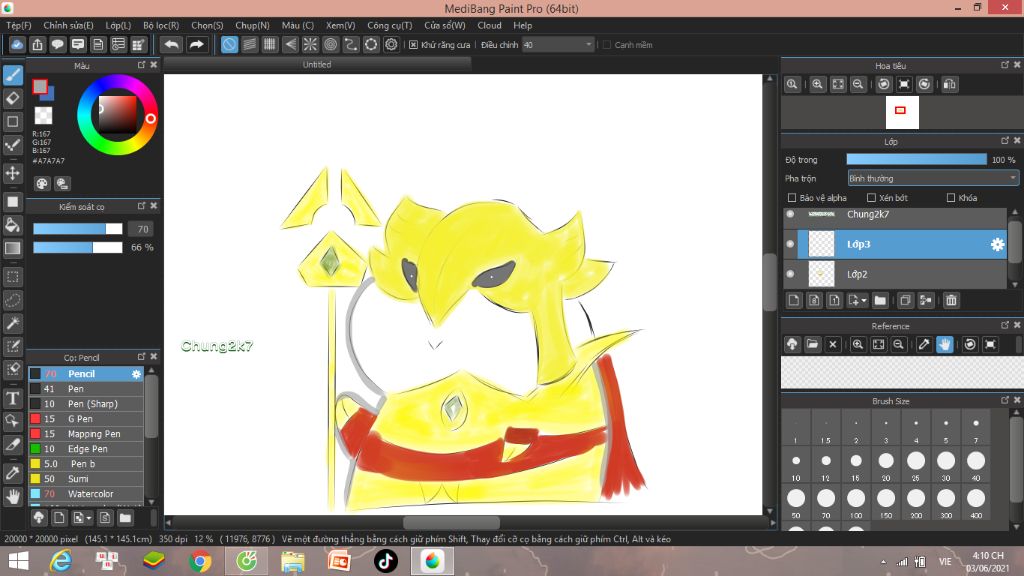Viewport: 1024px width, 576px height.
Task: Enable parallel lines snap guide
Action: tap(249, 44)
